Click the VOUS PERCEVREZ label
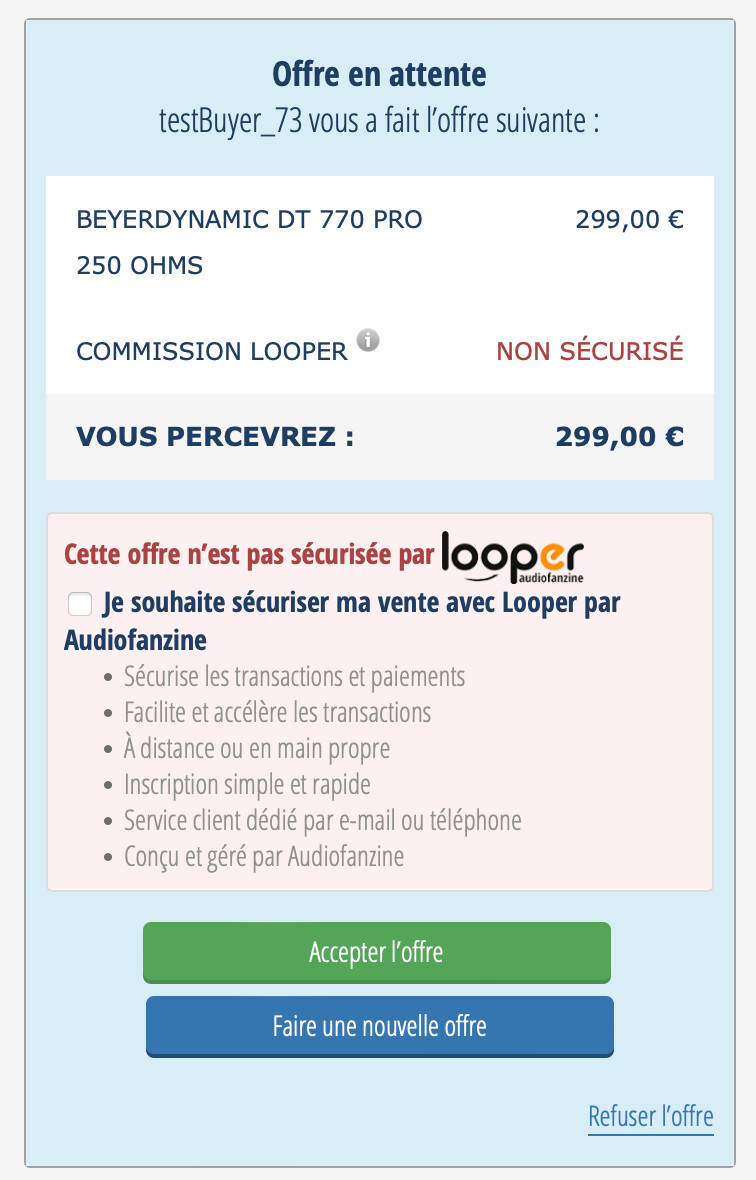This screenshot has width=756, height=1180. (x=215, y=437)
